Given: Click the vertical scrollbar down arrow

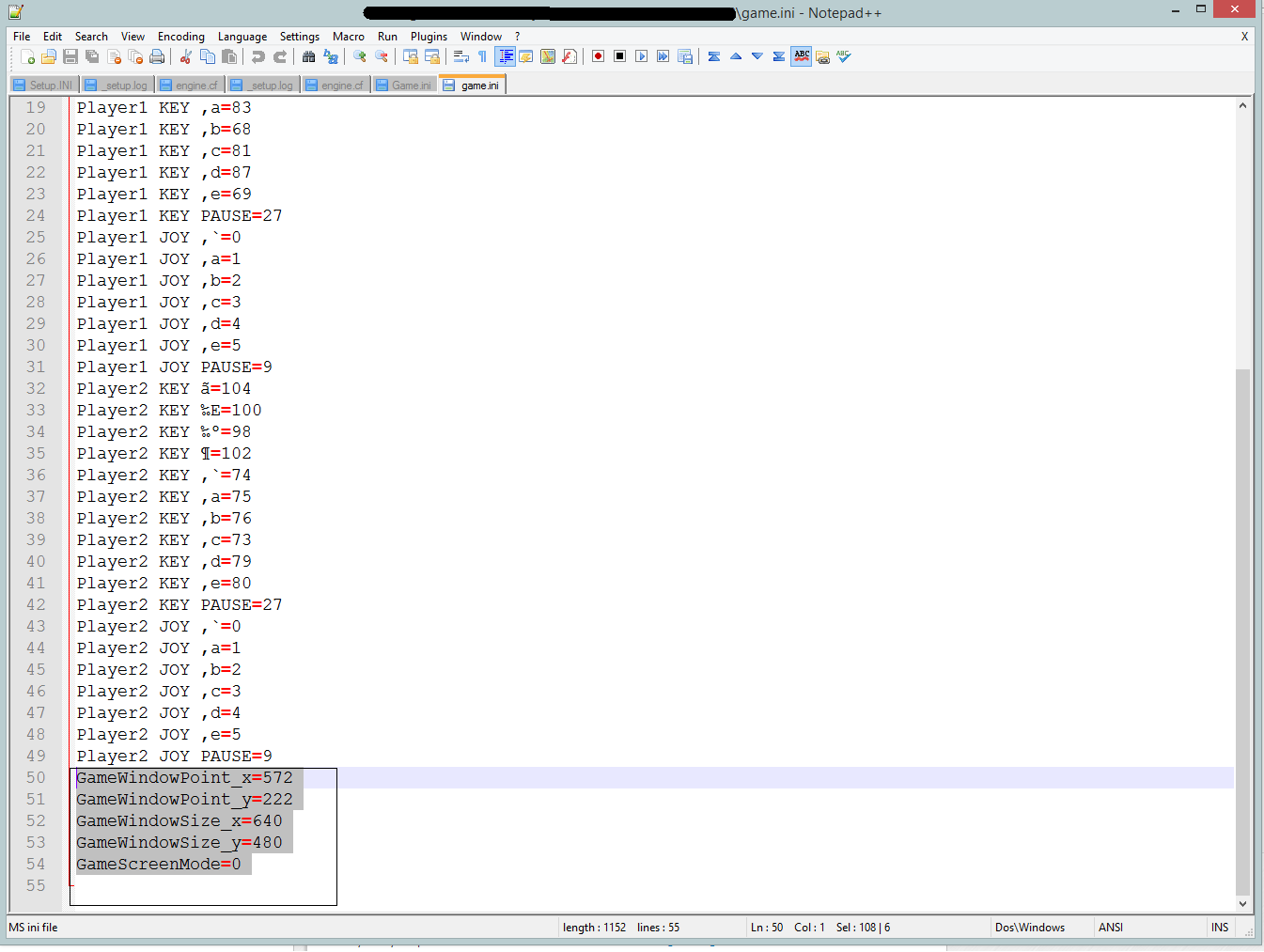Looking at the screenshot, I should pyautogui.click(x=1243, y=903).
